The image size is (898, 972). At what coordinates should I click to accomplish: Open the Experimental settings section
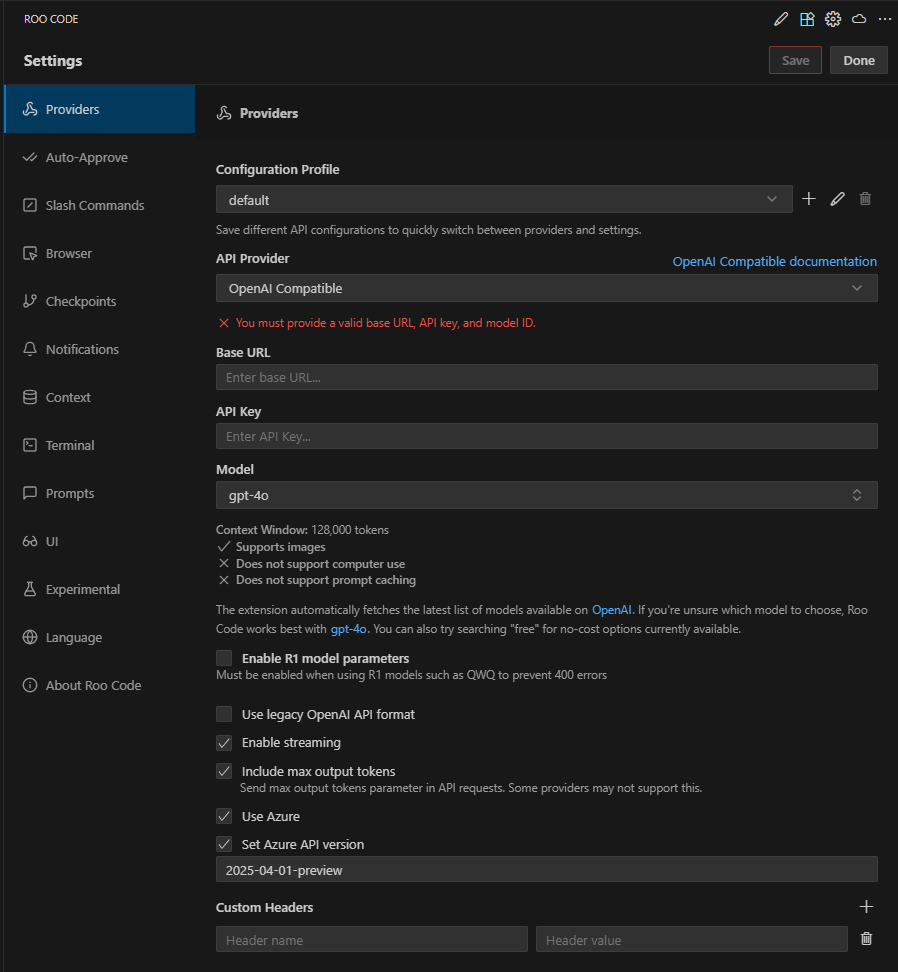click(82, 589)
